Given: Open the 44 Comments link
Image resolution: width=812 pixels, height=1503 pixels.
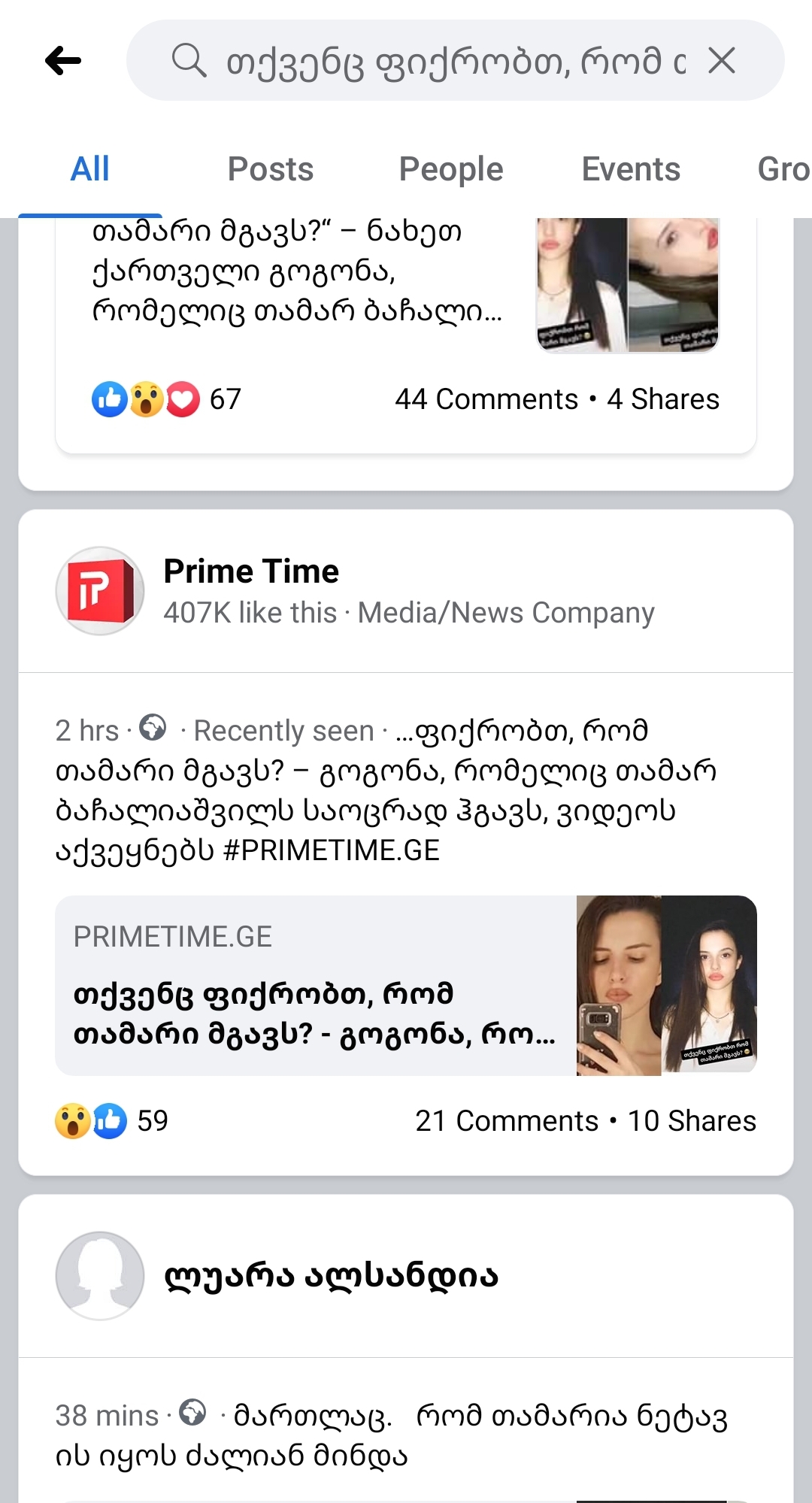Looking at the screenshot, I should click(486, 399).
